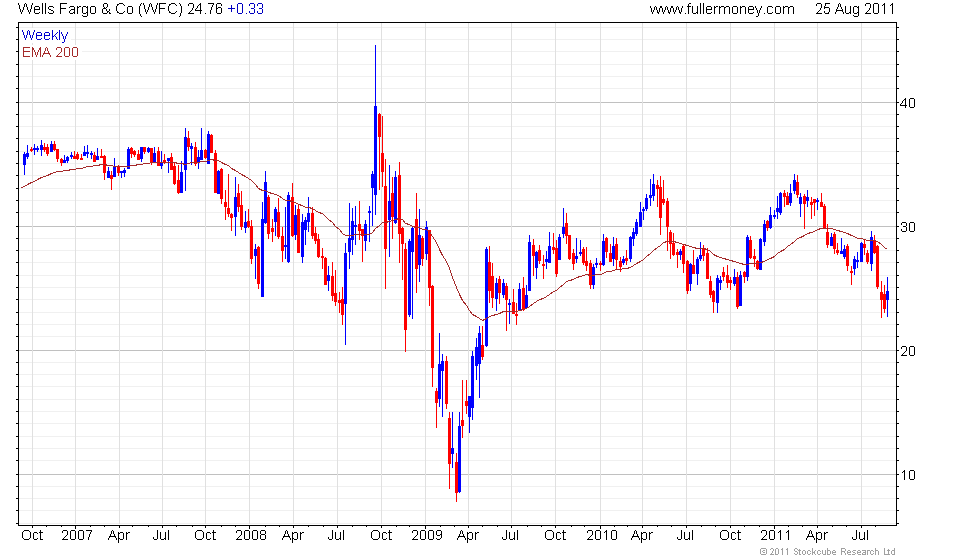Screen dimensions: 980x560
Task: Select the 2010 year marker on the axis
Action: (x=601, y=536)
